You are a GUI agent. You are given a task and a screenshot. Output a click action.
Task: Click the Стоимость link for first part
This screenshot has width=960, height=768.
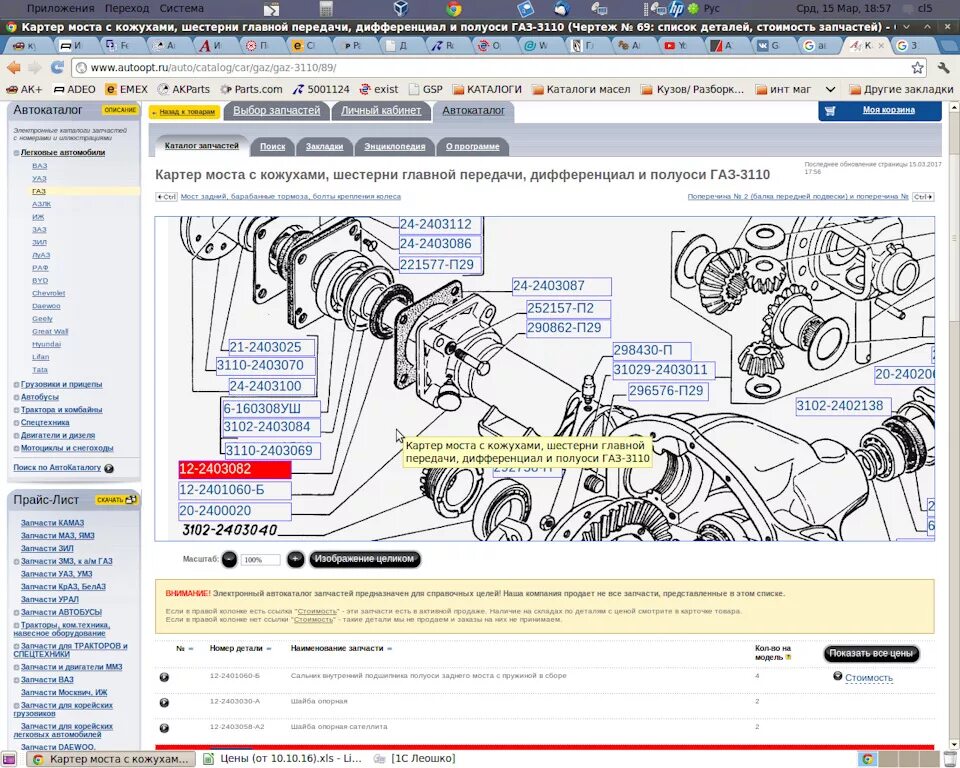(x=869, y=678)
